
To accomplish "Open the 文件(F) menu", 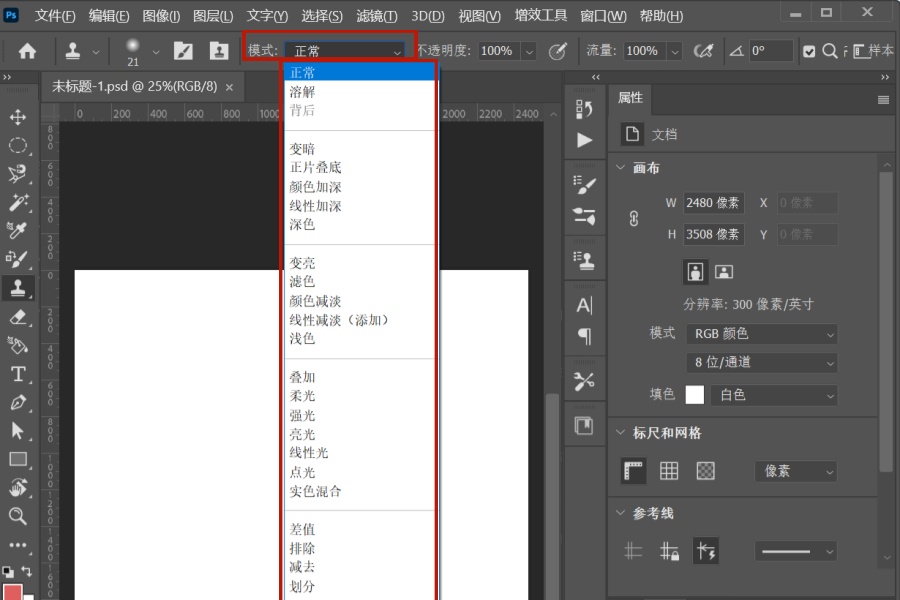I will [55, 16].
